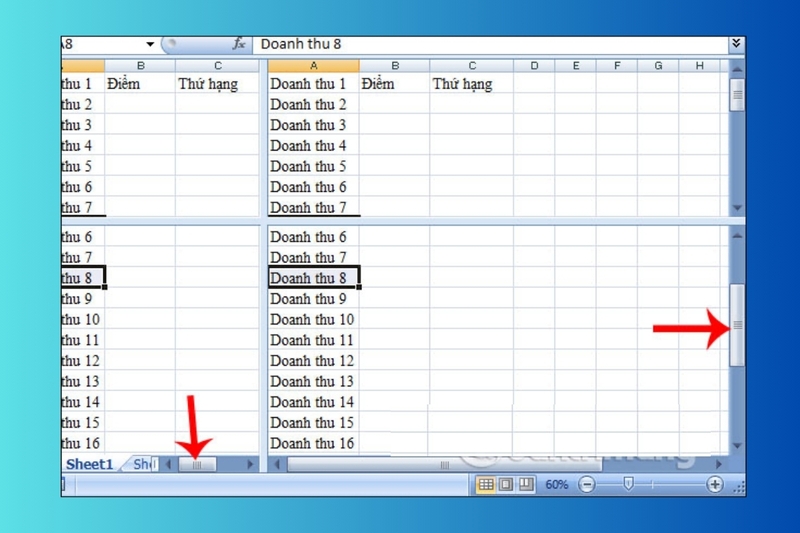This screenshot has width=800, height=533.
Task: Click the 'Điểm' cell in right pane
Action: tap(394, 83)
